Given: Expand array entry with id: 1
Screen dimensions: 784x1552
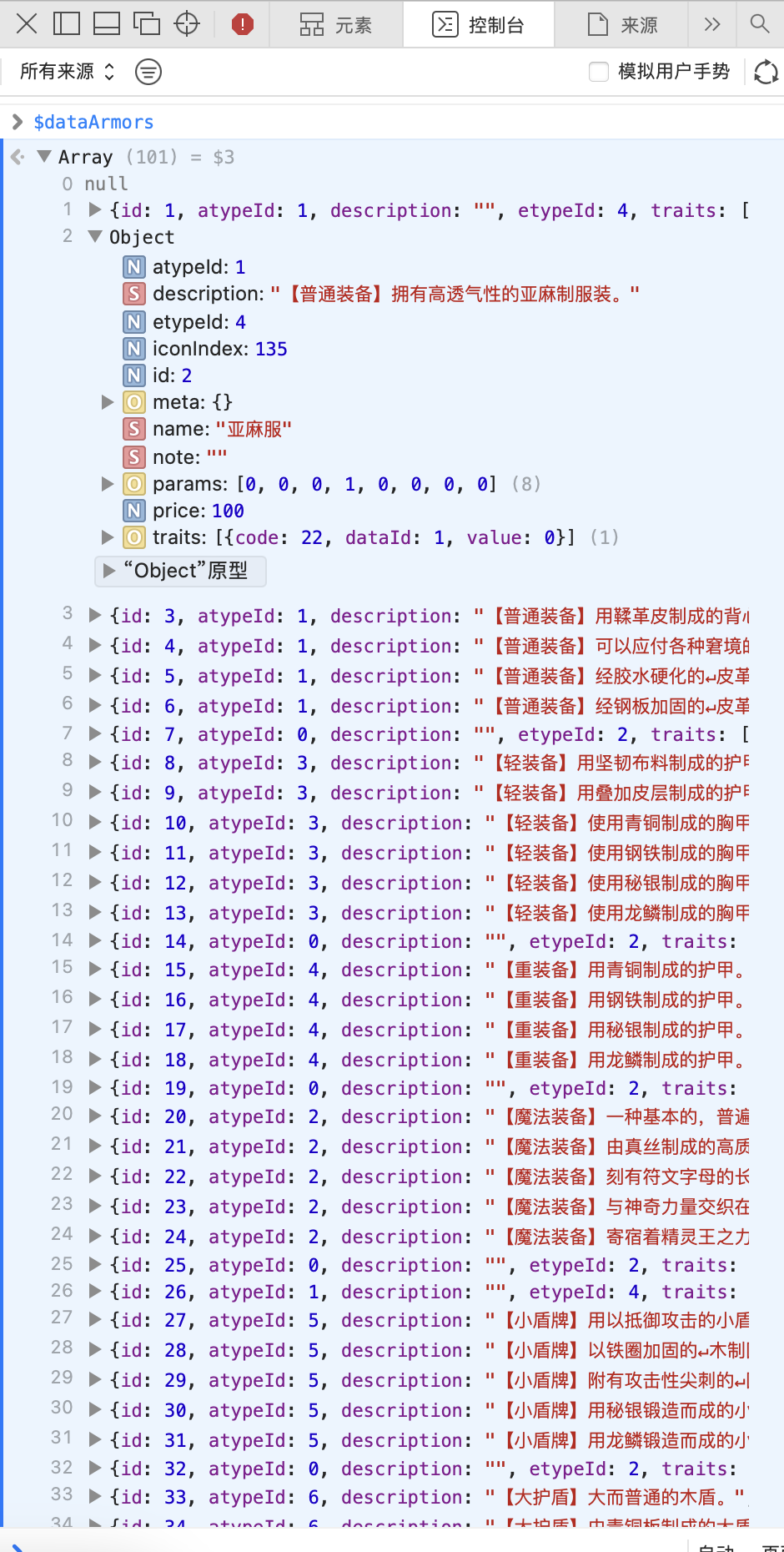Looking at the screenshot, I should click(x=95, y=209).
